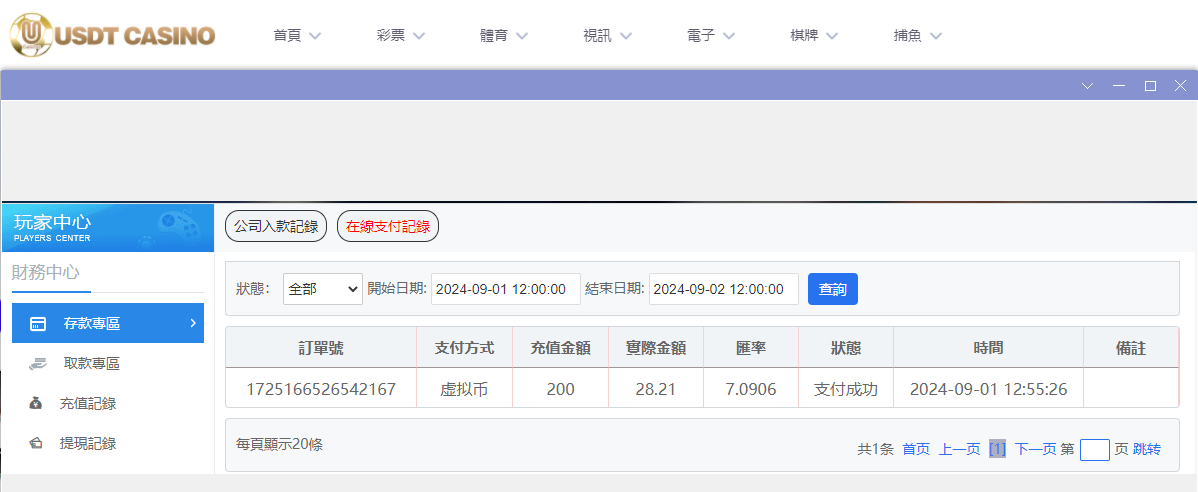The image size is (1198, 492).
Task: Maximize the player center window
Action: (1150, 86)
